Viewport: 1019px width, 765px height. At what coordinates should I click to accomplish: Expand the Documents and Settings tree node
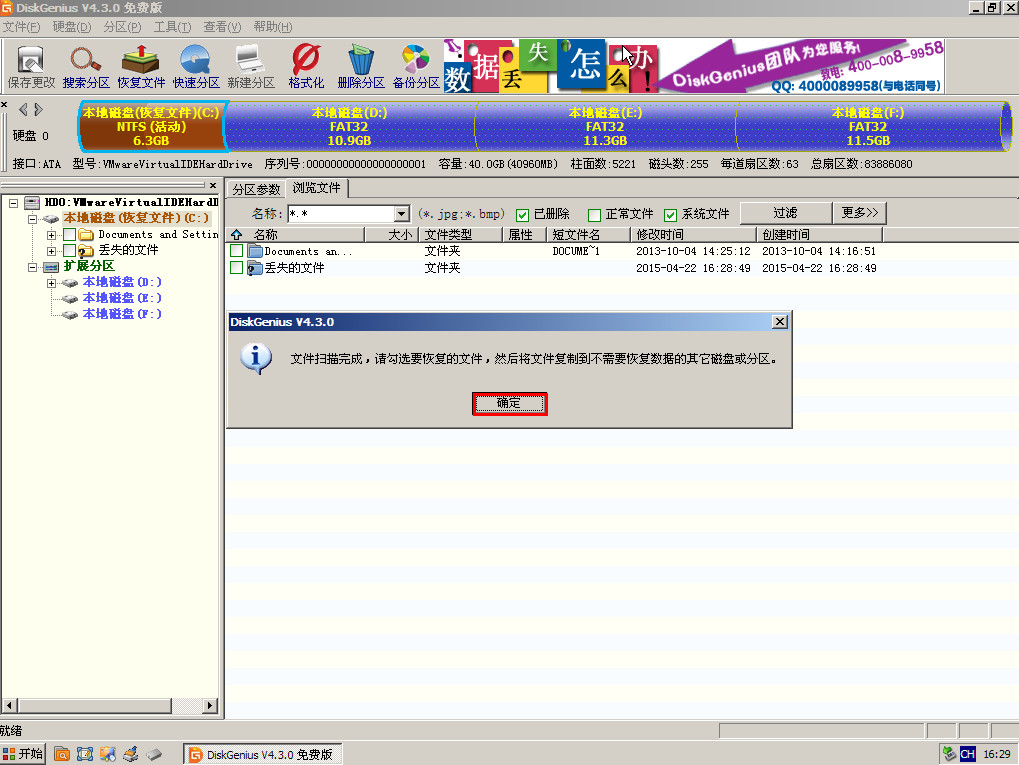[52, 235]
